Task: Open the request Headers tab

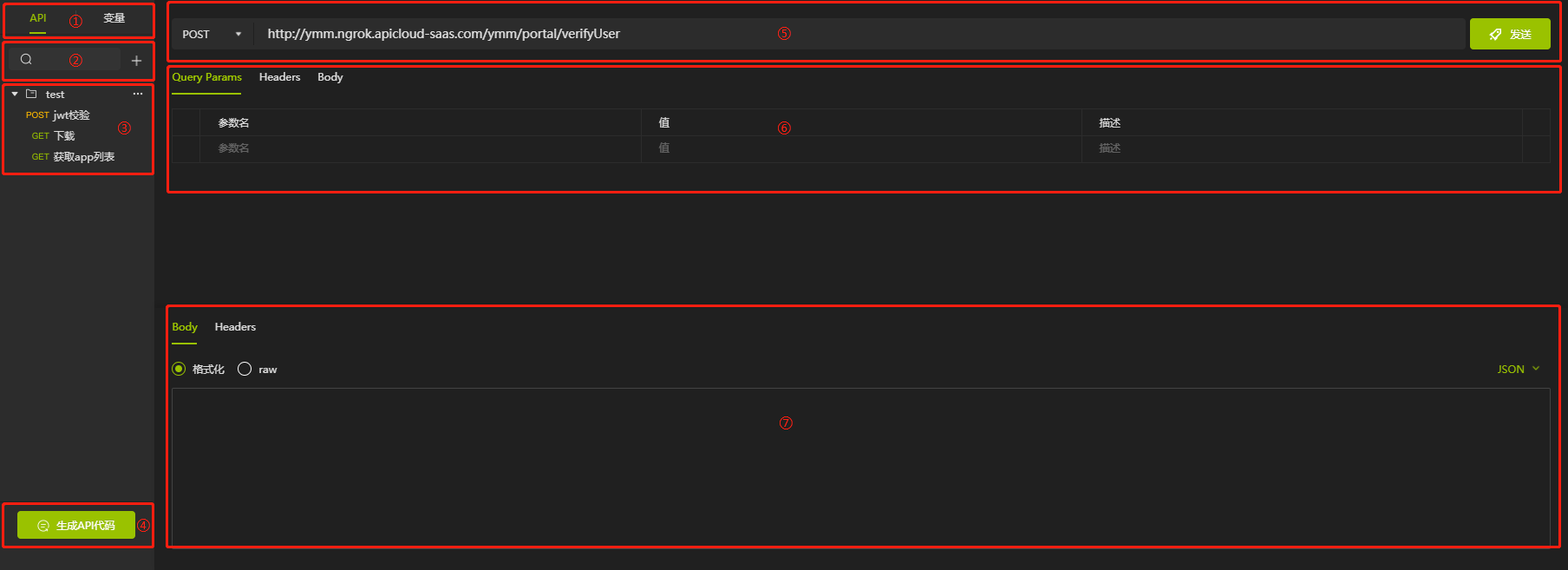Action: (279, 77)
